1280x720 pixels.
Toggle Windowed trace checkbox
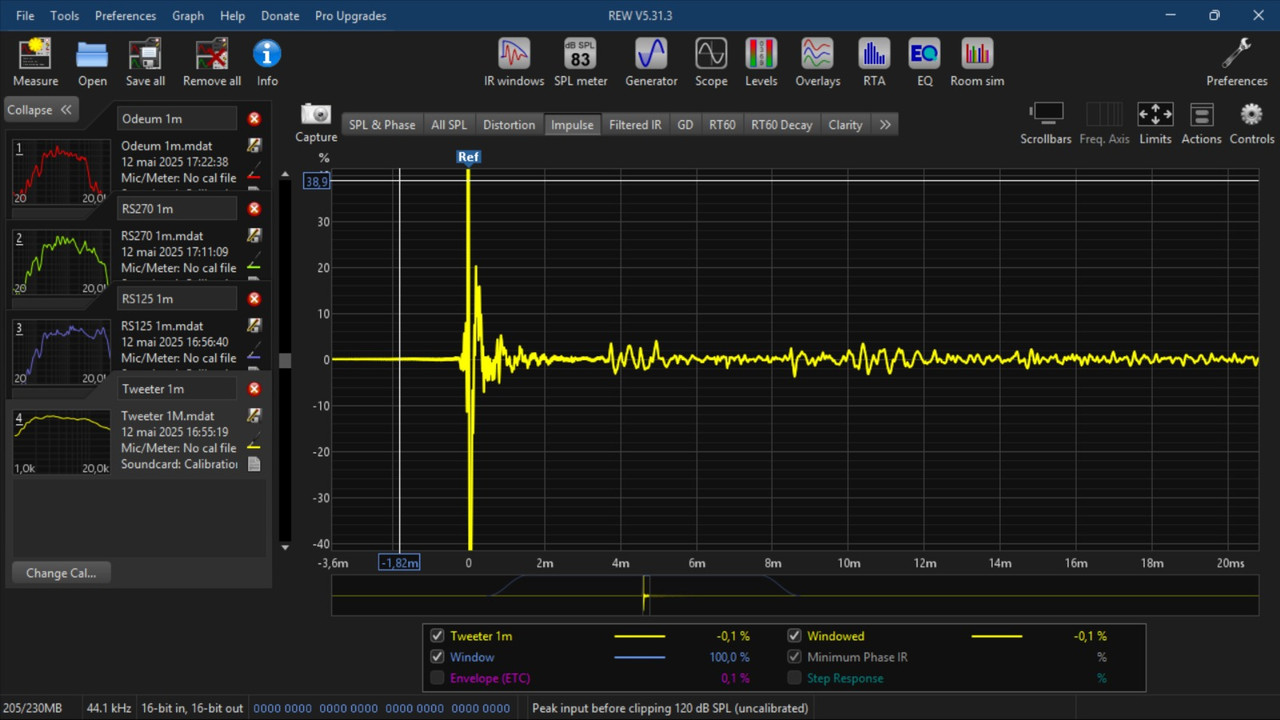(x=794, y=636)
